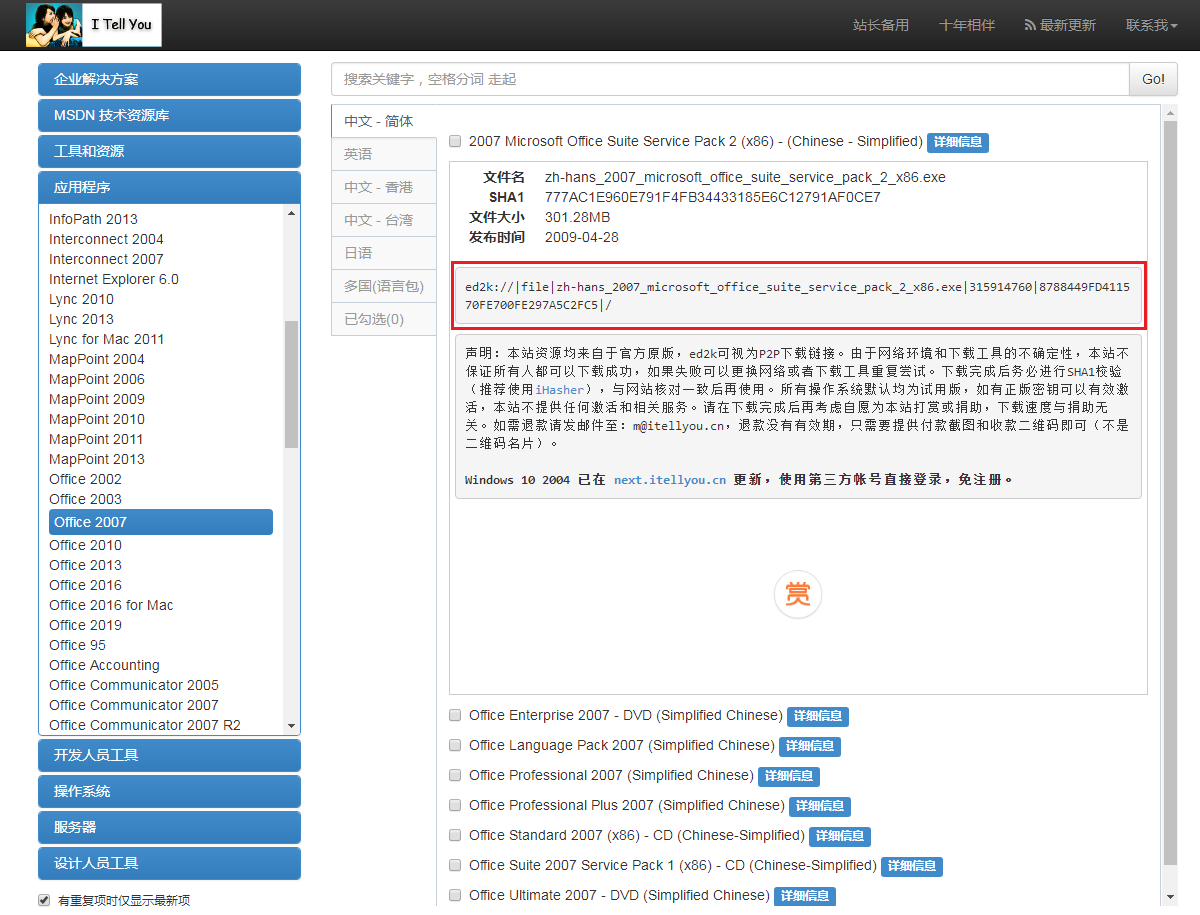Tick Office Ultimate 2007 DVD checkbox
Image resolution: width=1200 pixels, height=915 pixels.
point(455,895)
